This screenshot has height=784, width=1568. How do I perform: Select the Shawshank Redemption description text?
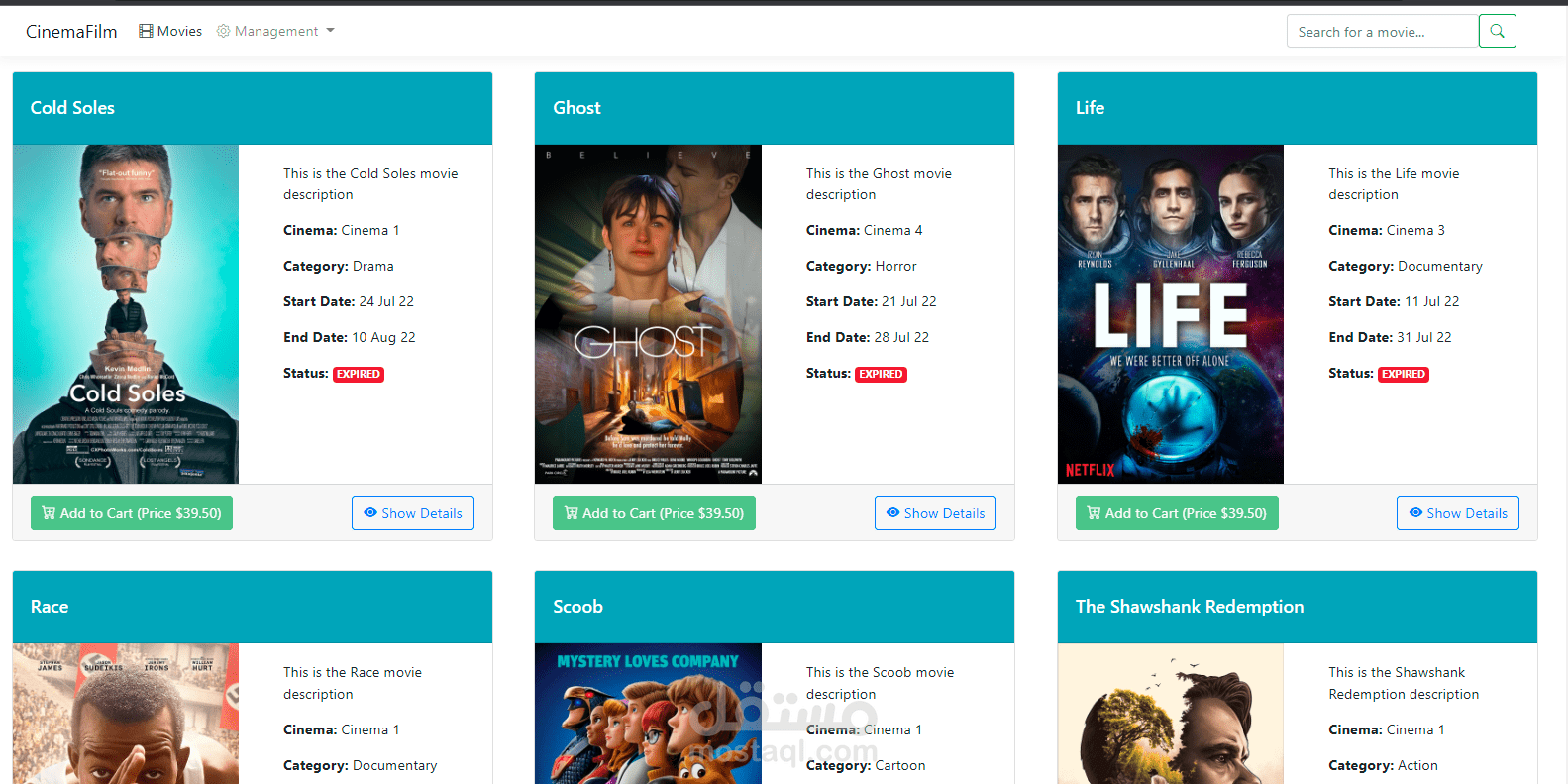point(1404,683)
